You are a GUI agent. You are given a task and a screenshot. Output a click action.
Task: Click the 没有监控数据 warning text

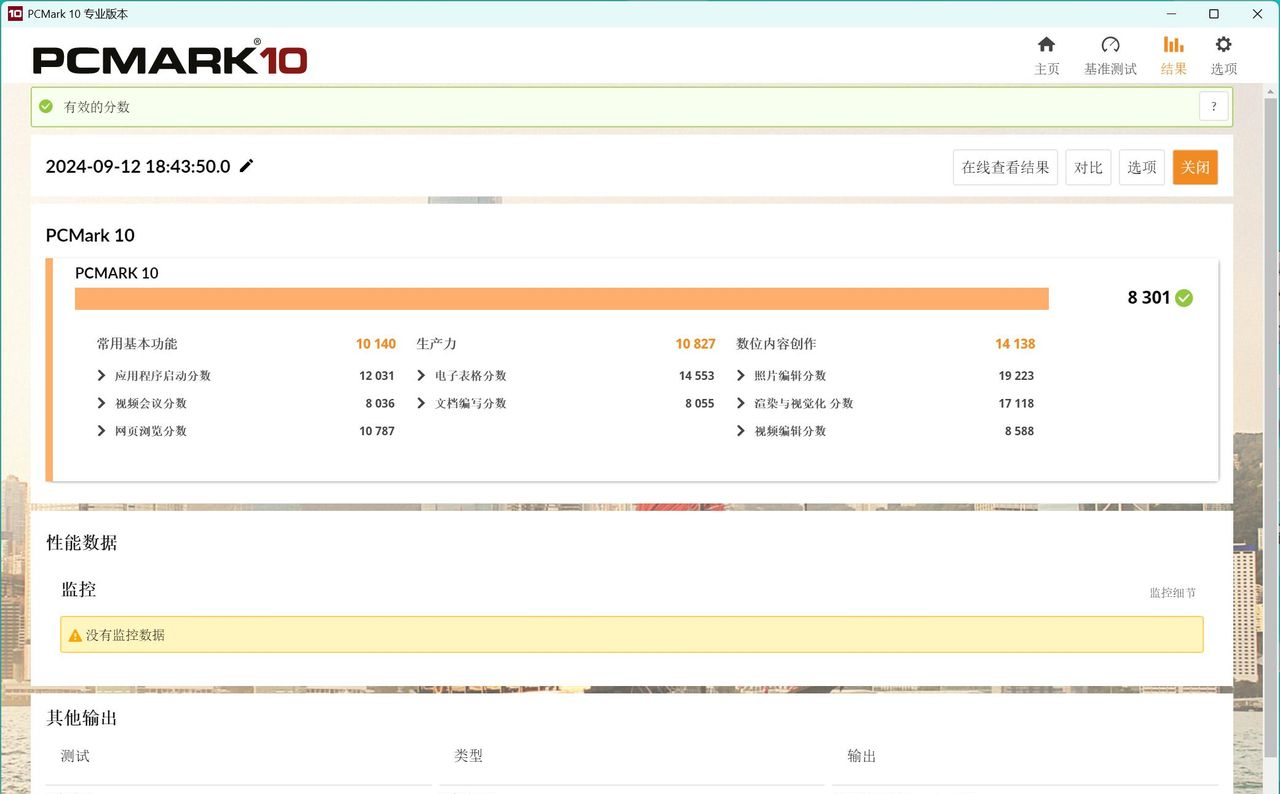pos(125,635)
